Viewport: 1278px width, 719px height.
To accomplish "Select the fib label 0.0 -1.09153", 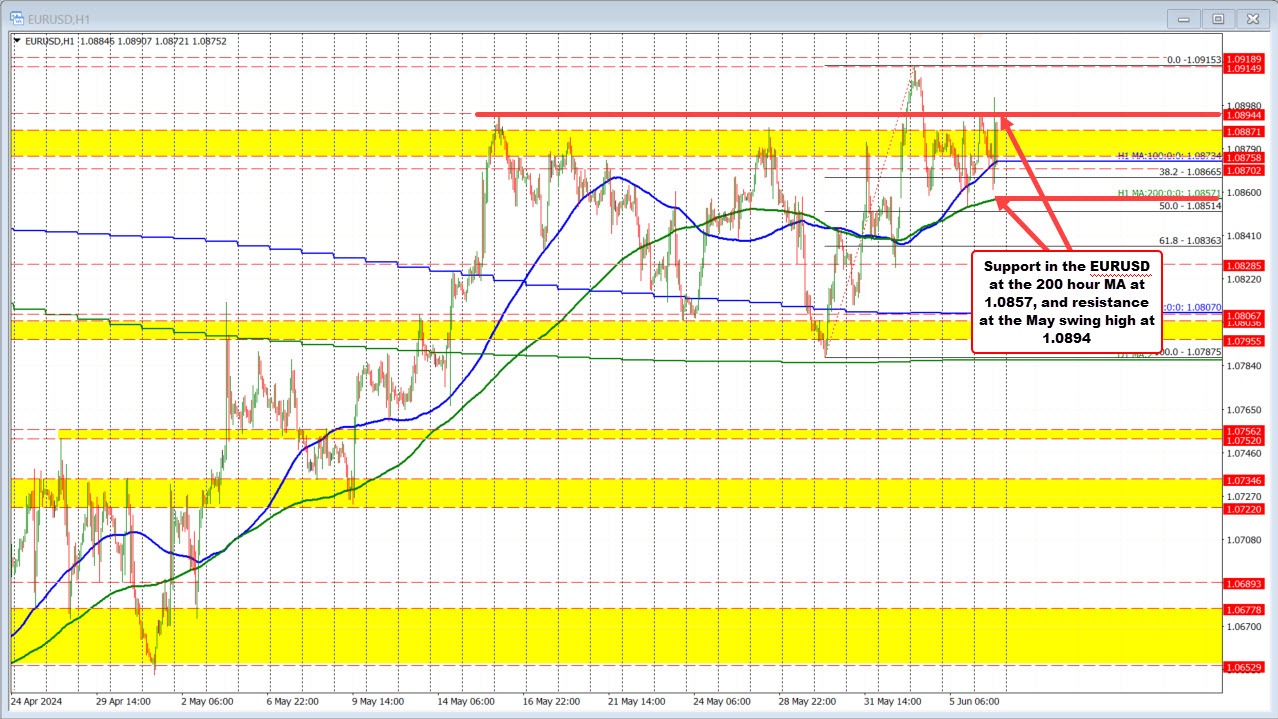I will point(1194,60).
